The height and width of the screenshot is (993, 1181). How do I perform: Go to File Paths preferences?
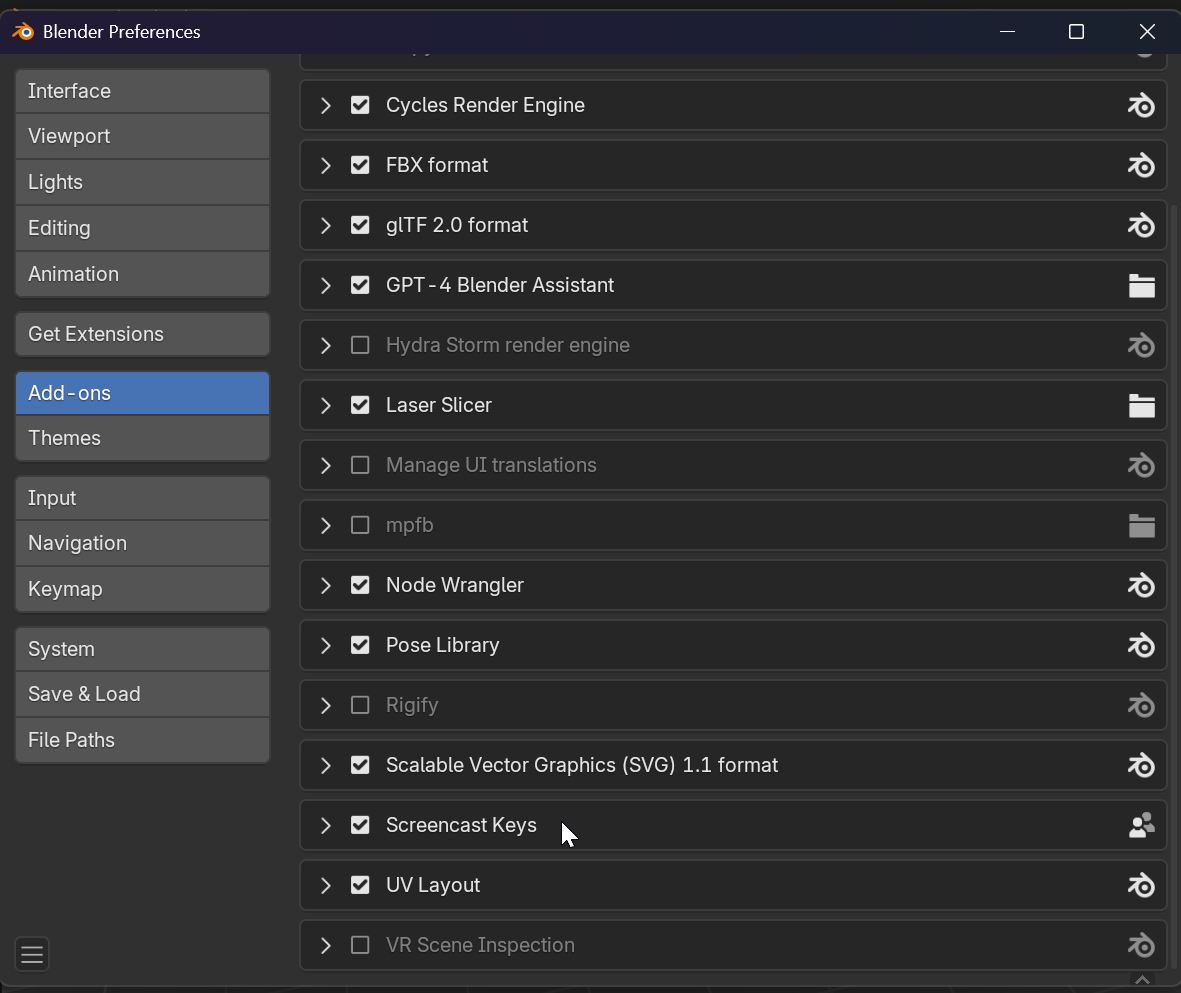tap(142, 740)
